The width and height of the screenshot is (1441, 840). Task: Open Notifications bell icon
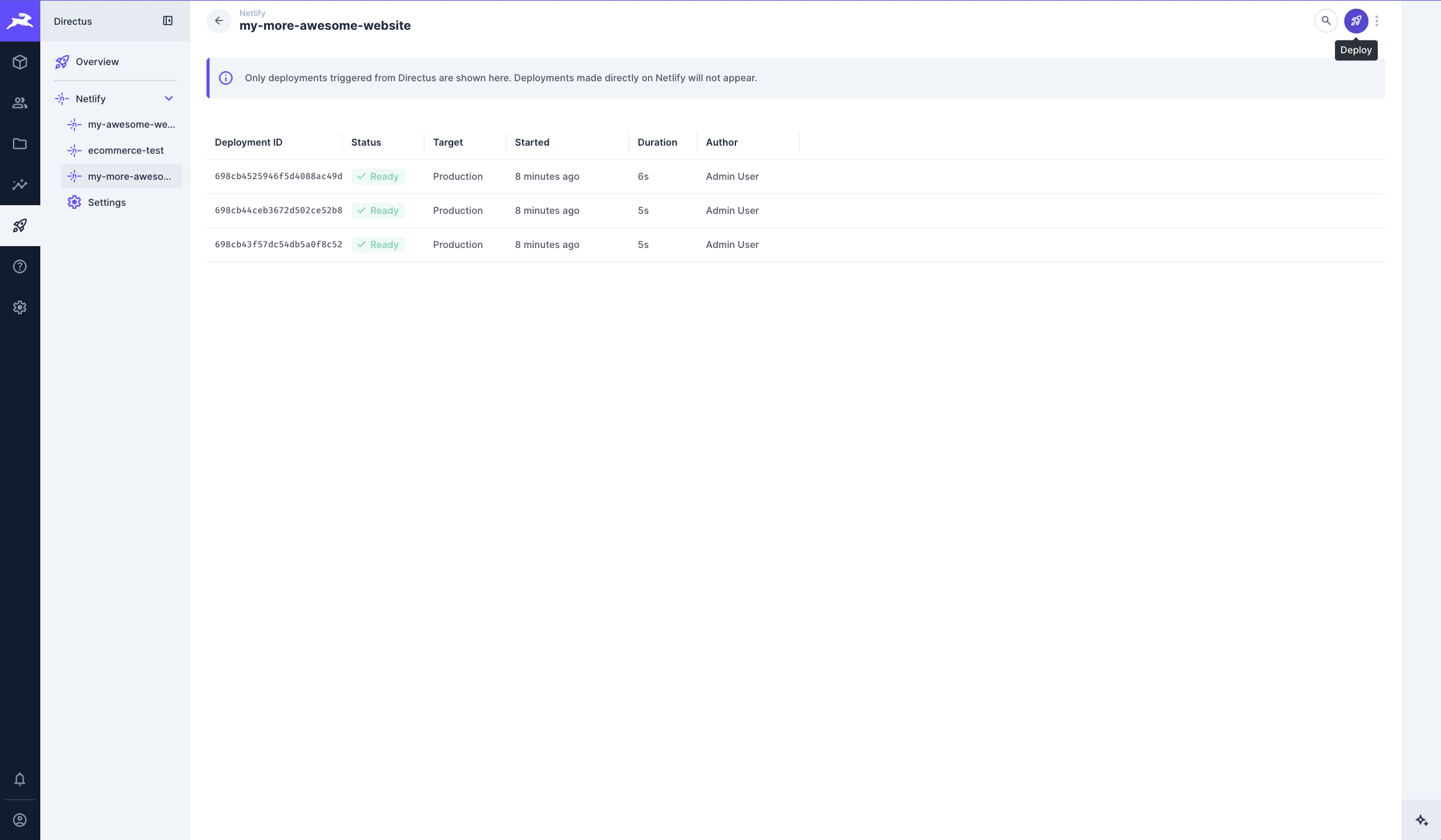20,779
